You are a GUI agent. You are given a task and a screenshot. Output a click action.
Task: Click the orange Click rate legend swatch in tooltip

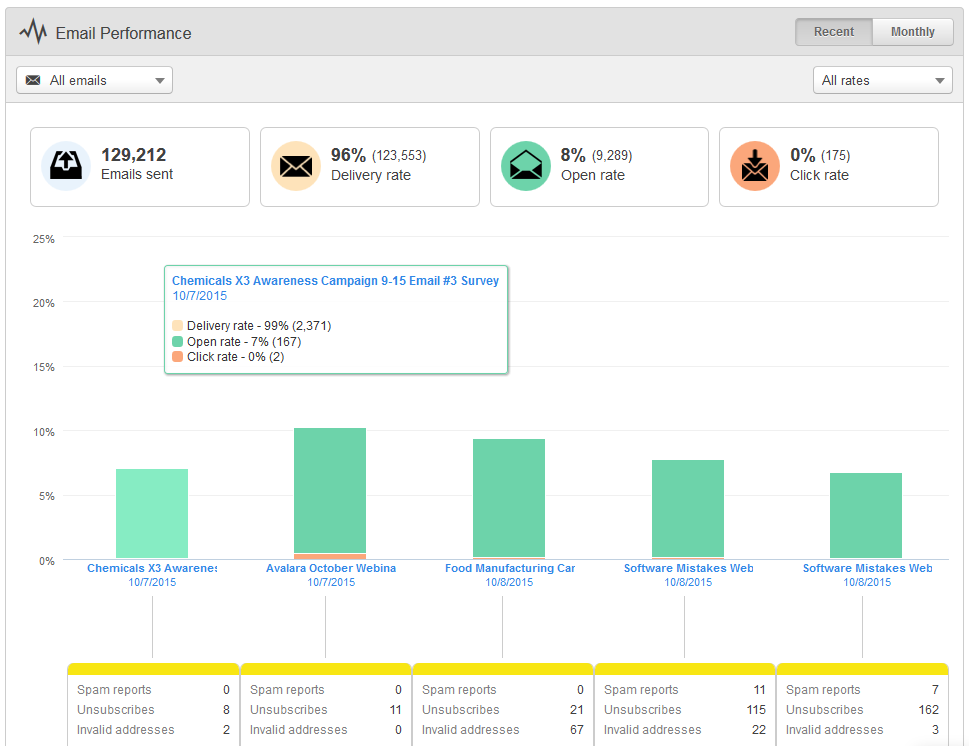click(176, 356)
